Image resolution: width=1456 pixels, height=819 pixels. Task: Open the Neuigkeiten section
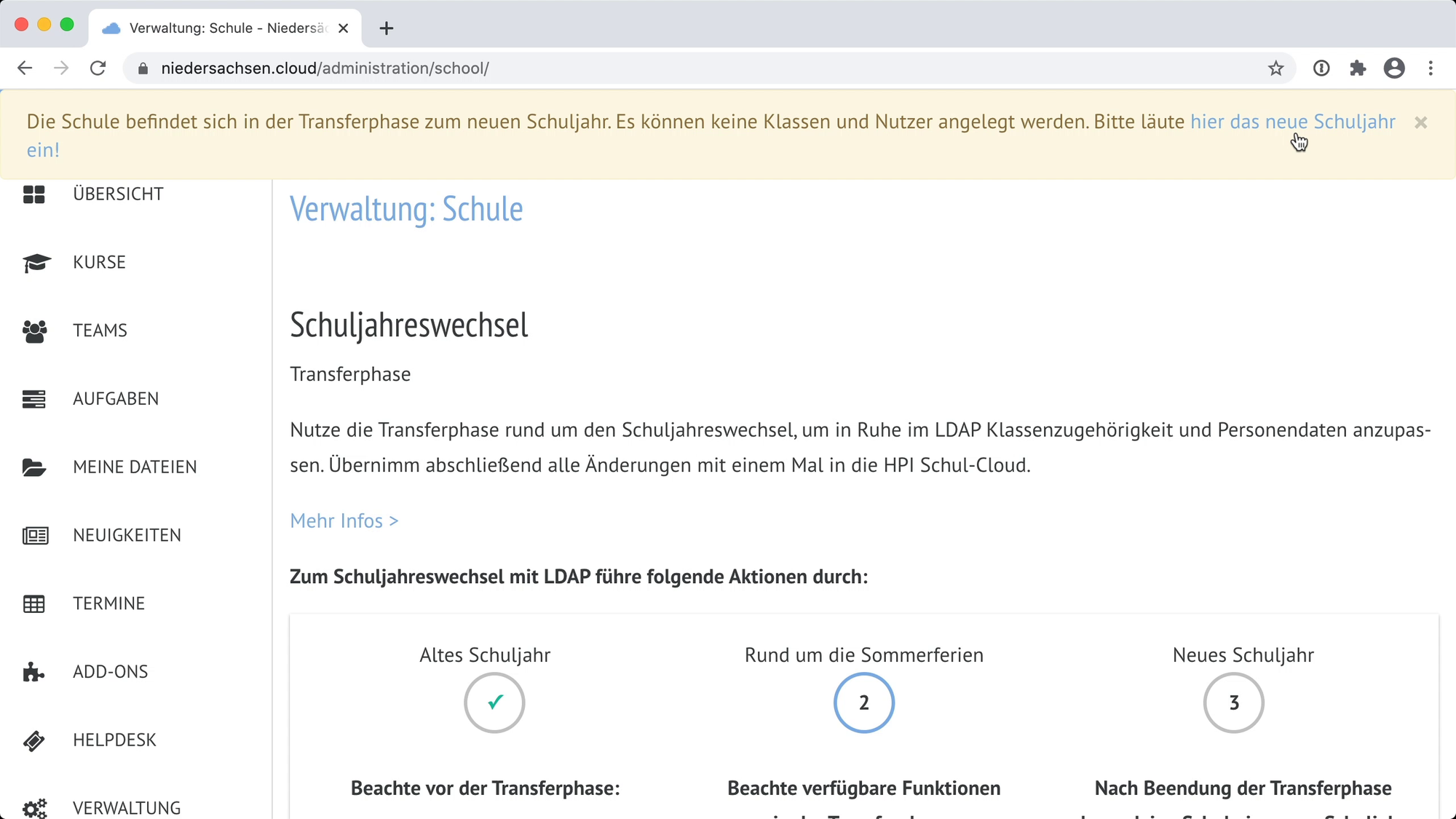126,535
